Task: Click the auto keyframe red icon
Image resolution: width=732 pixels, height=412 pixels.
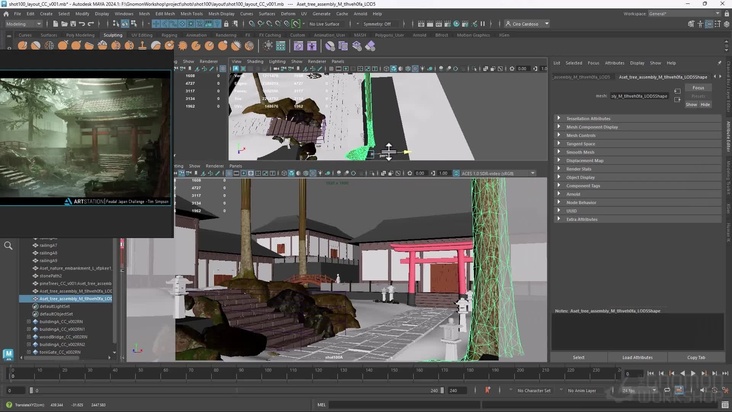Action: 487,390
